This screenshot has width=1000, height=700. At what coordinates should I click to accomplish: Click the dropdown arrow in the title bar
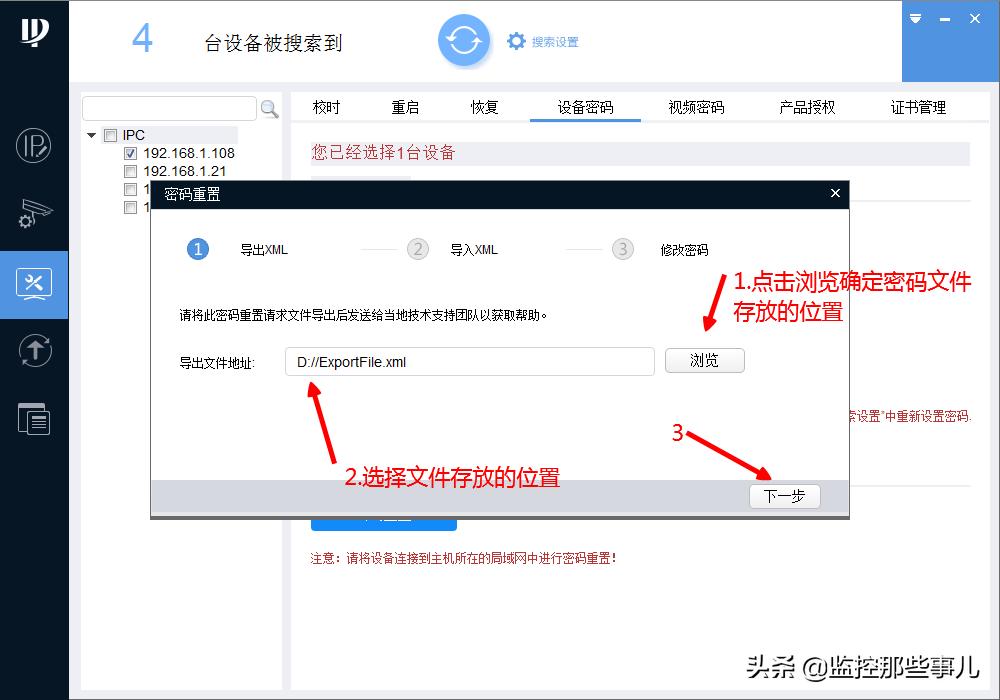coord(915,18)
